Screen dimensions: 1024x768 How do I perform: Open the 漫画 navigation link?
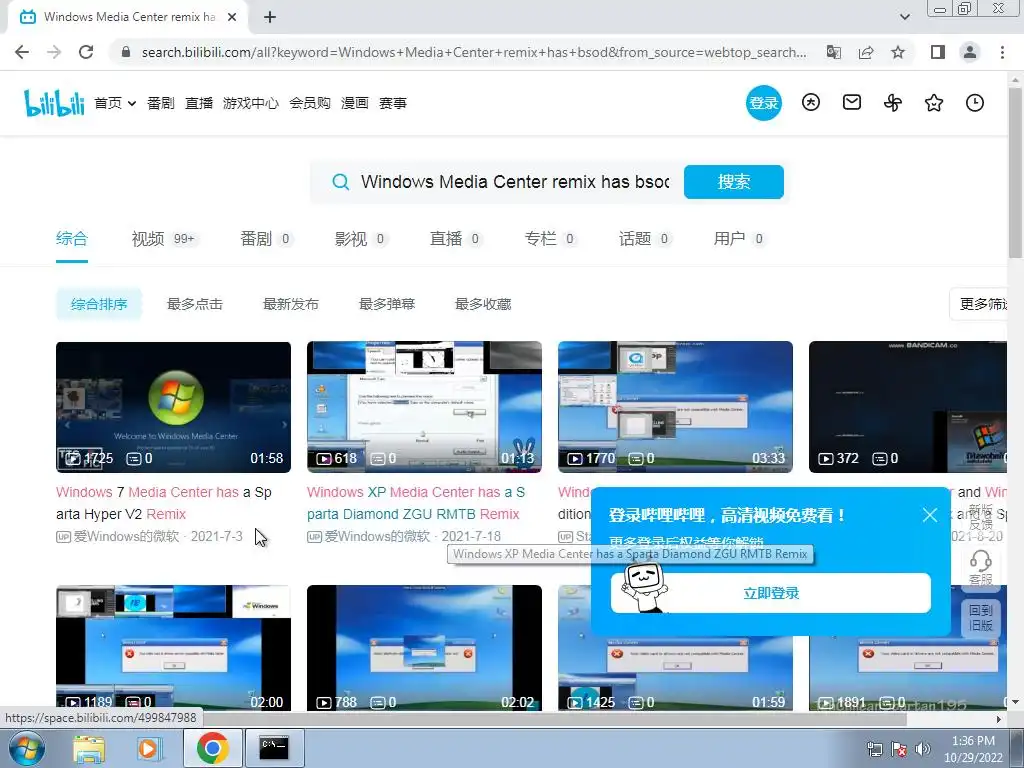[355, 103]
